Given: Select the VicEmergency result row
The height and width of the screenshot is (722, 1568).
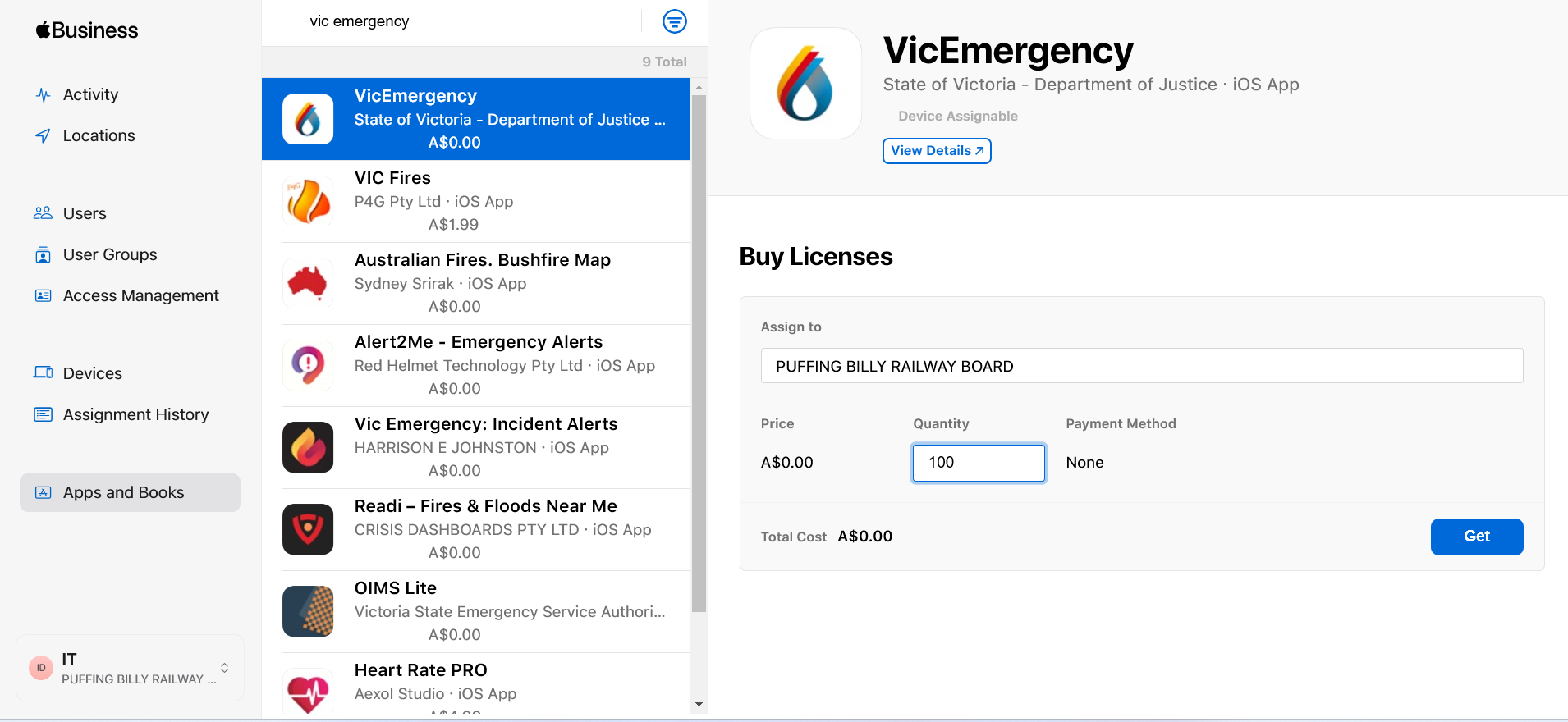Looking at the screenshot, I should click(x=476, y=119).
